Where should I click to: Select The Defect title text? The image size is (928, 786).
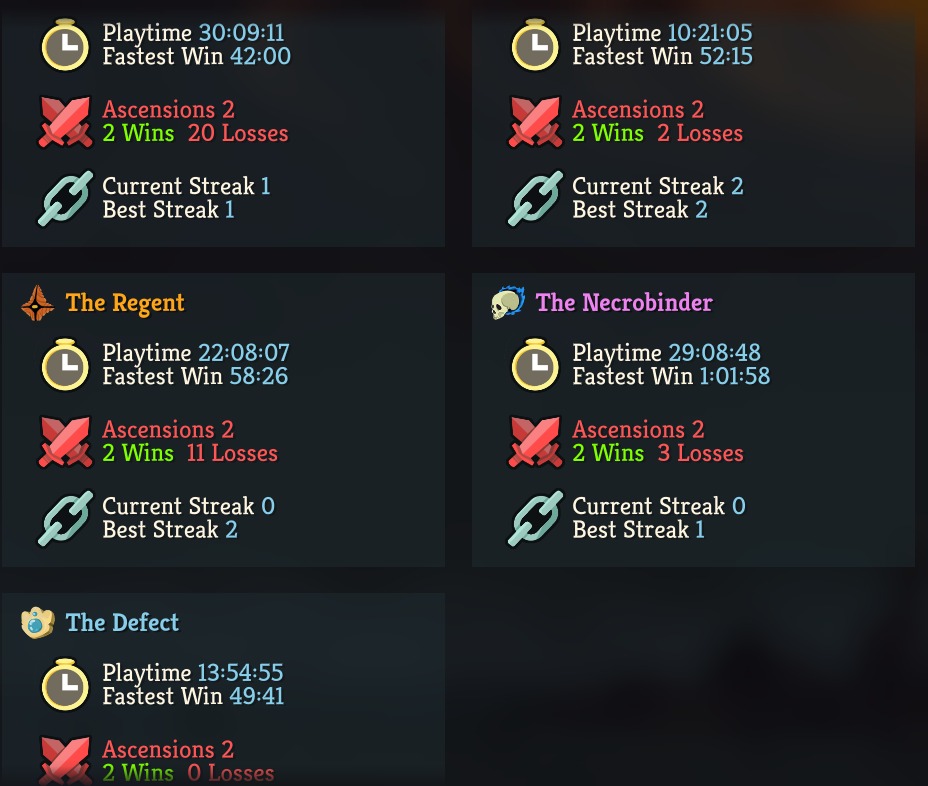[122, 623]
